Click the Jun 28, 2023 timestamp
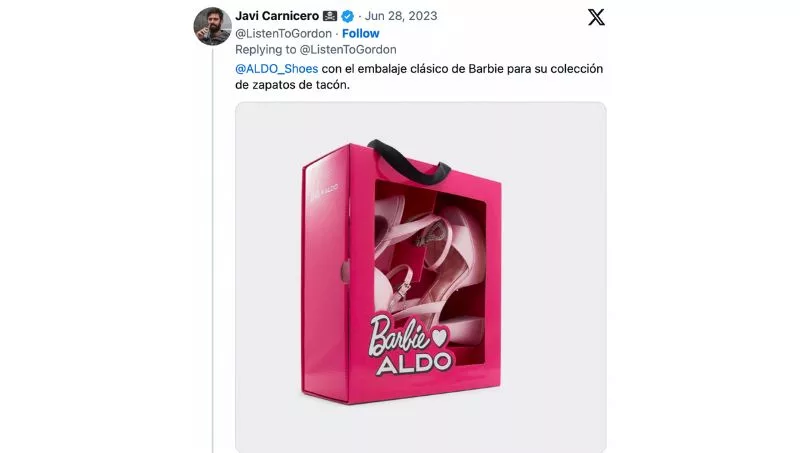 (401, 16)
